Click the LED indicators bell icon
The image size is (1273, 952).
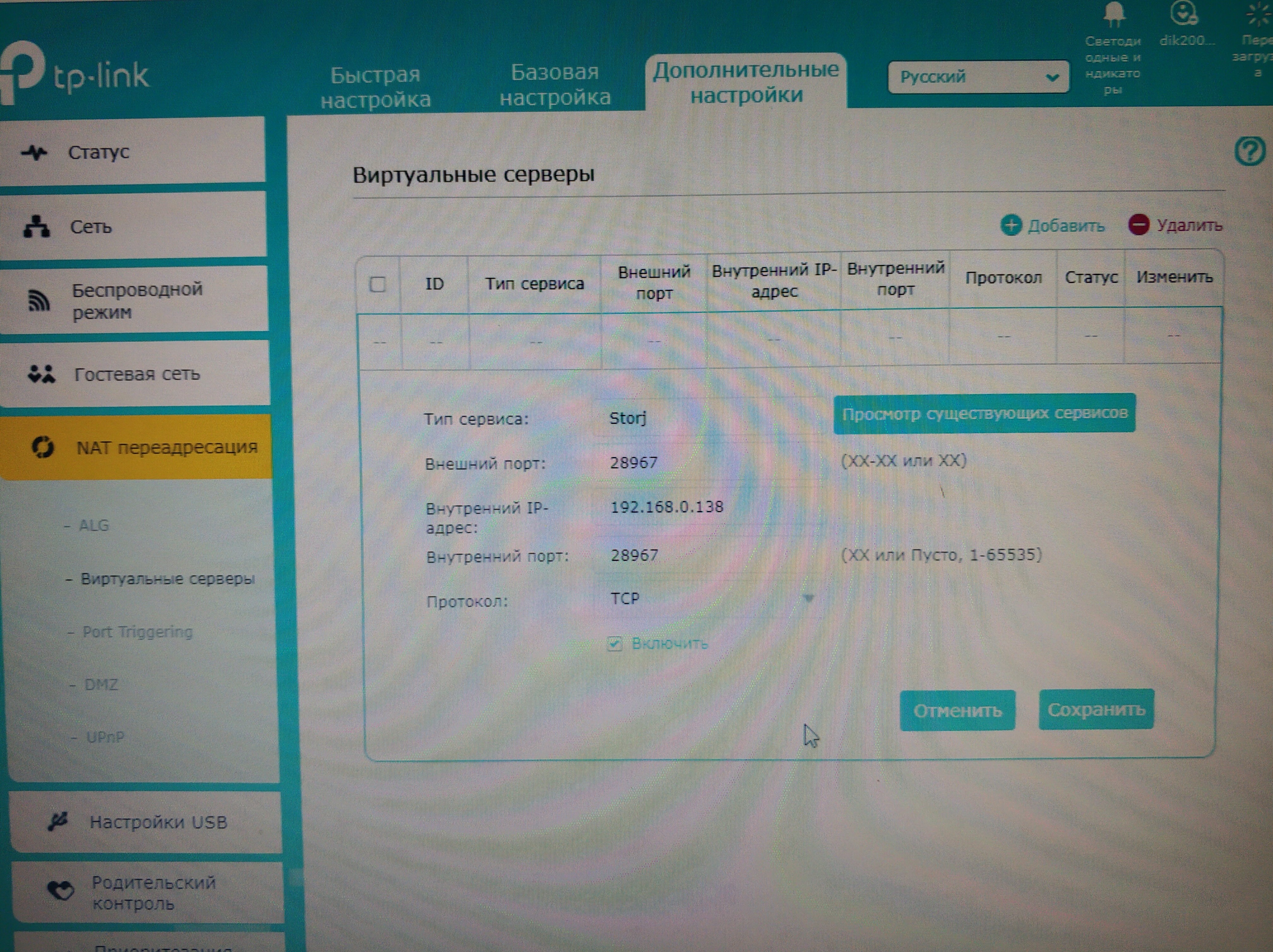click(1114, 15)
